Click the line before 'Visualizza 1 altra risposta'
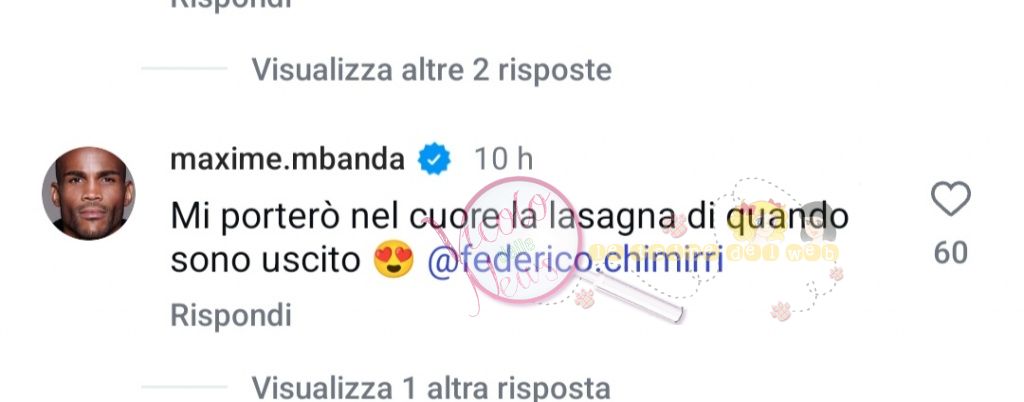The image size is (1024, 402). tap(184, 388)
